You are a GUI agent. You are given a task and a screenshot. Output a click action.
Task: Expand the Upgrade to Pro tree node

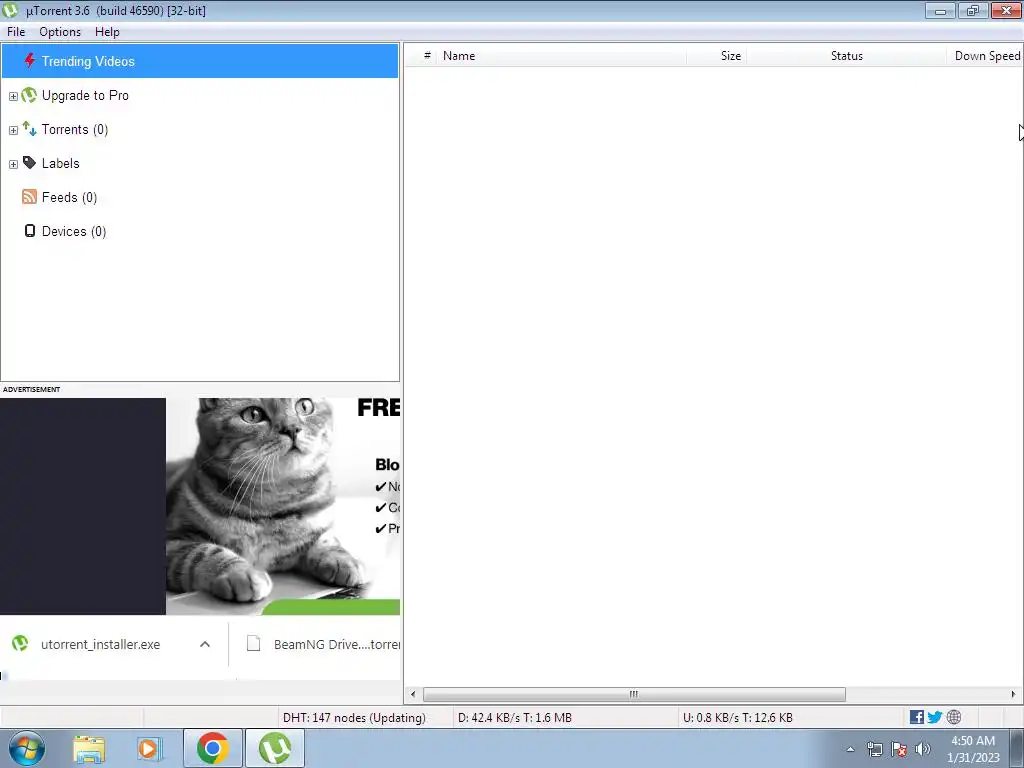tap(13, 96)
